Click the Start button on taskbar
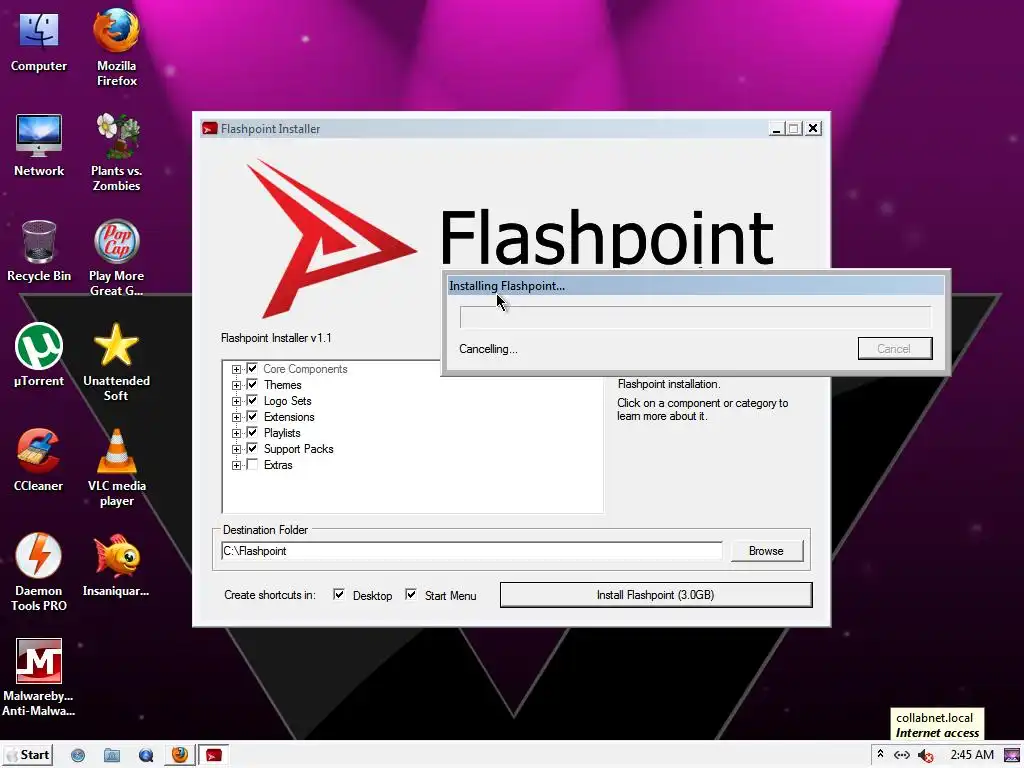The width and height of the screenshot is (1024, 768). [27, 755]
